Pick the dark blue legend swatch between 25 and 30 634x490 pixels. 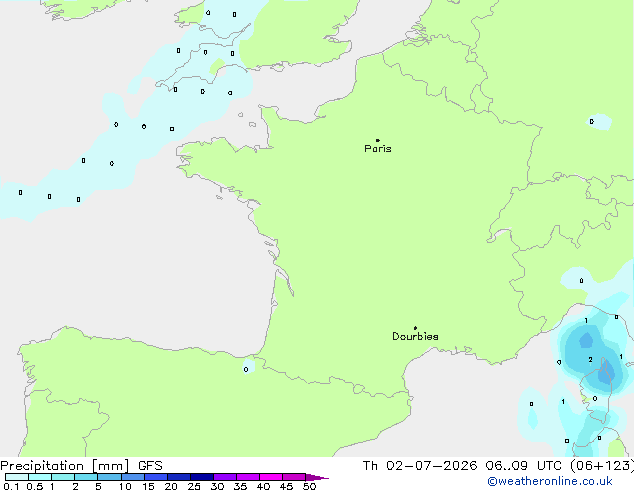[202, 477]
